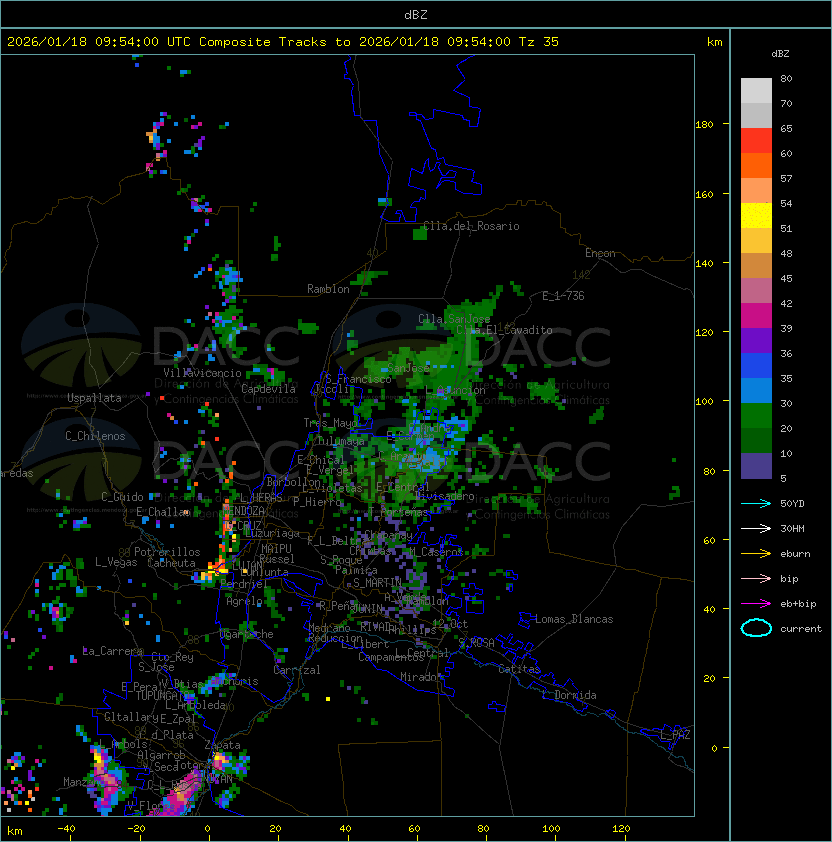
Task: Select the brown swatch between 48 and 45
Action: pyautogui.click(x=756, y=265)
